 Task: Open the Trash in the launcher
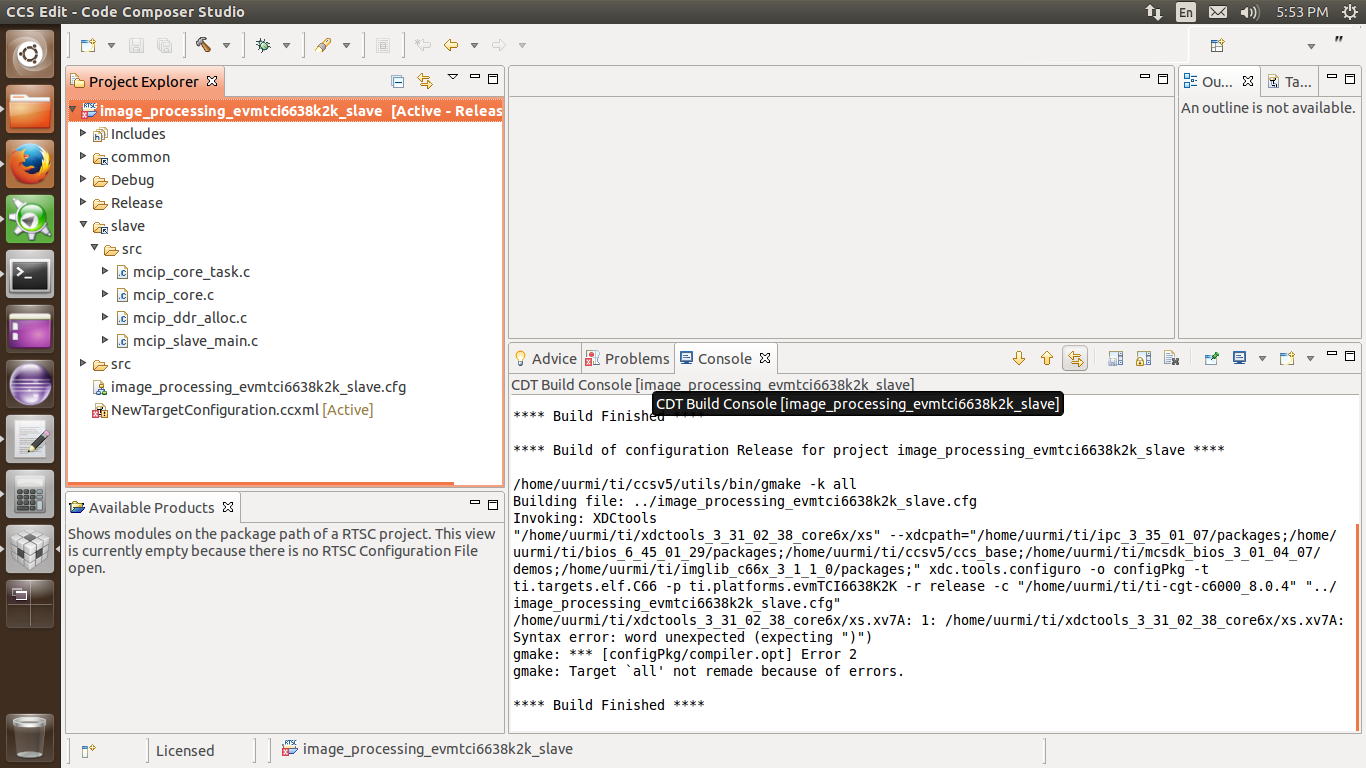(30, 737)
